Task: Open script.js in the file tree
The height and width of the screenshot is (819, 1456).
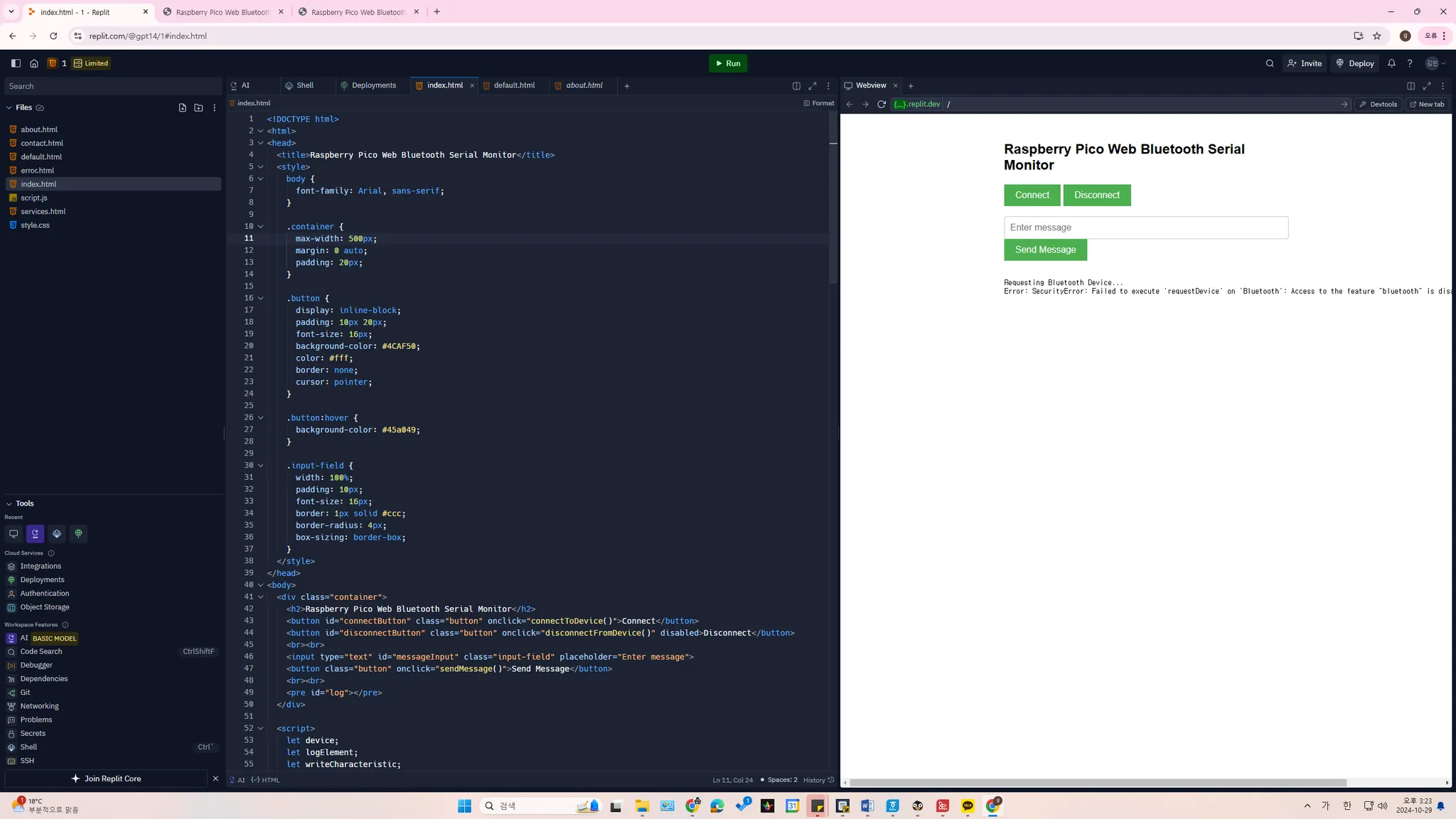Action: pos(33,198)
